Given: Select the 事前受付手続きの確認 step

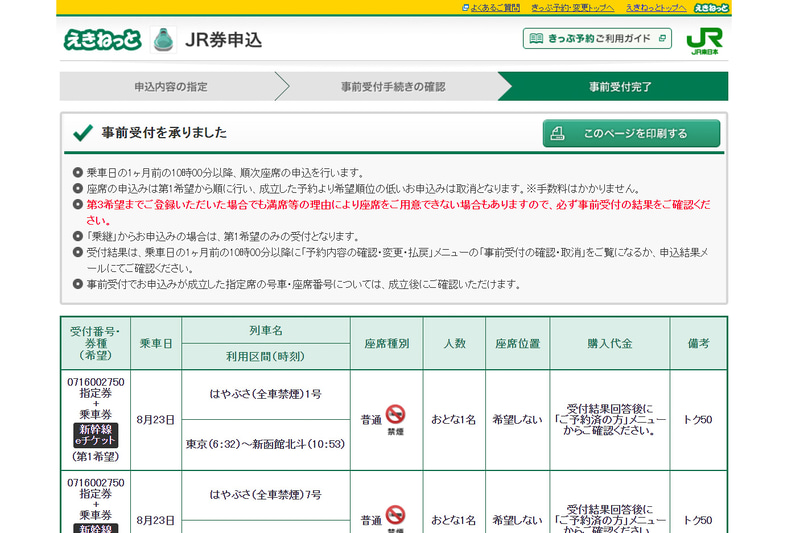Looking at the screenshot, I should click(393, 87).
